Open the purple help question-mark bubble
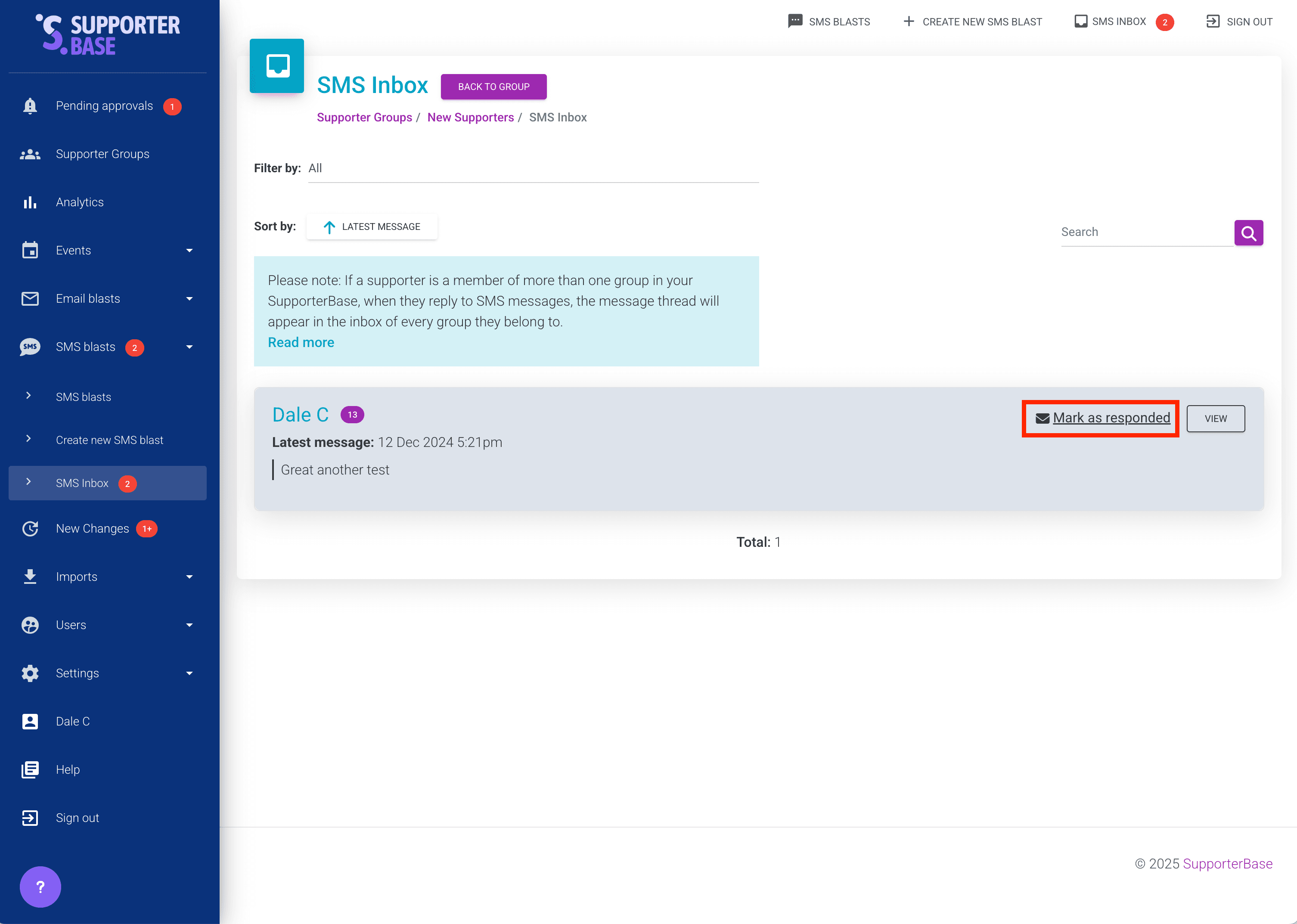Screen dimensions: 1297x924 pos(40,887)
